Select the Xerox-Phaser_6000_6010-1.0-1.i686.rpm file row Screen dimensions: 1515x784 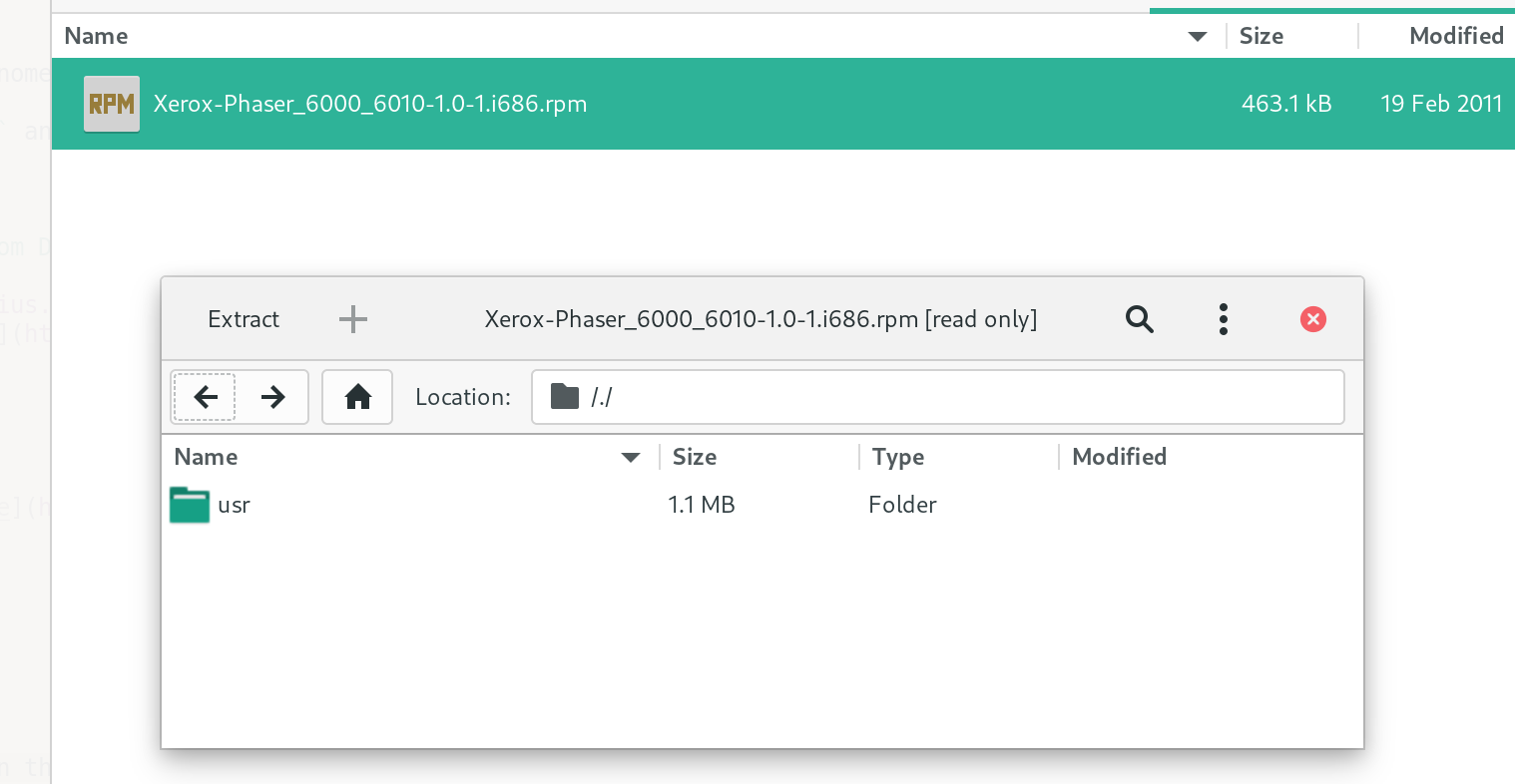click(783, 104)
